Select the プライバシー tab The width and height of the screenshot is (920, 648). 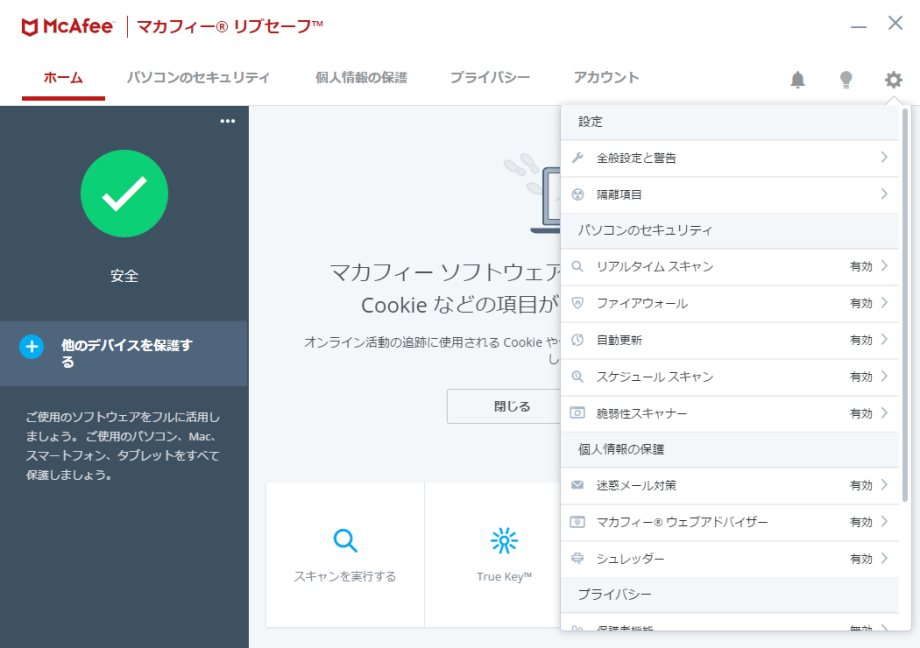[490, 78]
